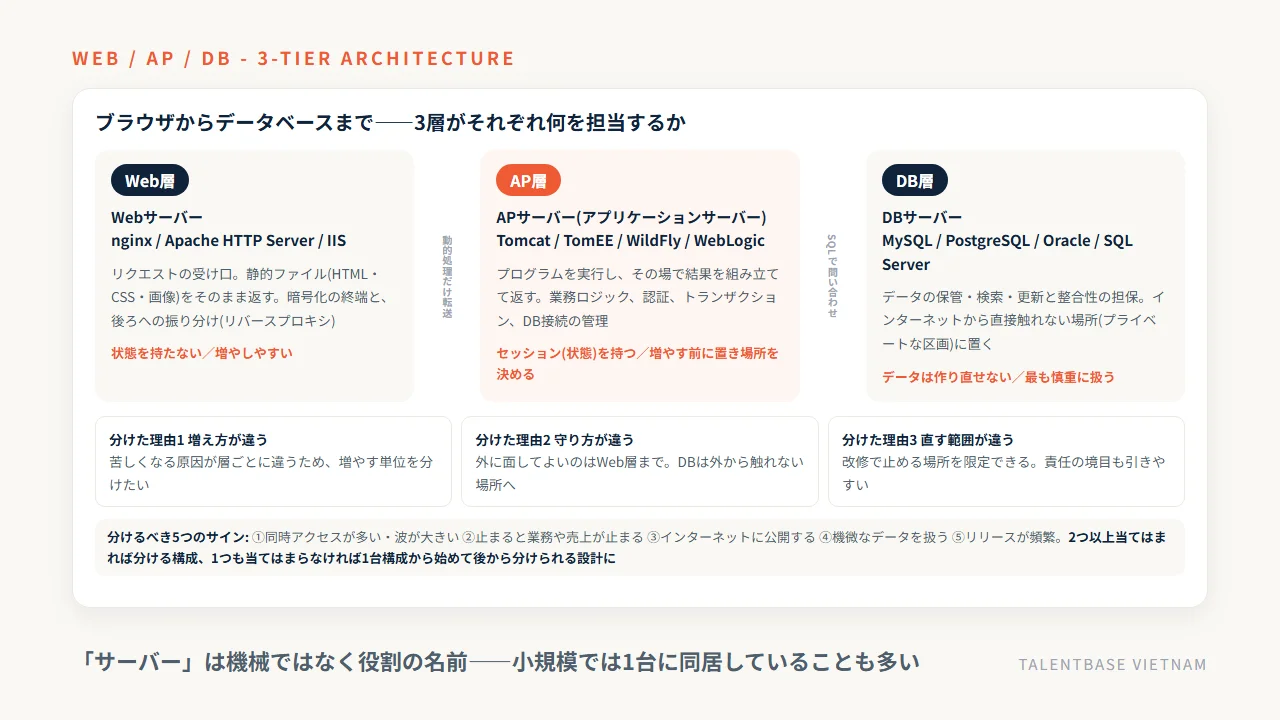Click the bold label 分けるべき5つのサイン:
Image resolution: width=1280 pixels, height=720 pixels.
pos(178,537)
